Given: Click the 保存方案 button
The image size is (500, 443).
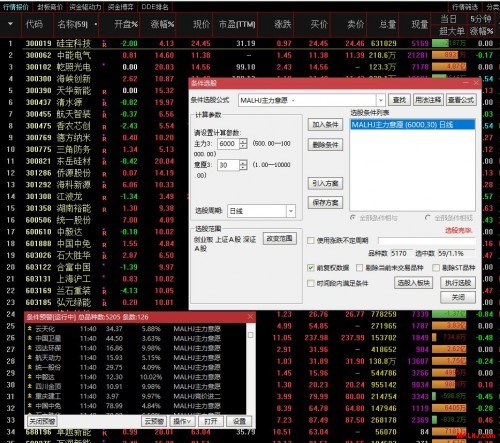Looking at the screenshot, I should coord(325,202).
